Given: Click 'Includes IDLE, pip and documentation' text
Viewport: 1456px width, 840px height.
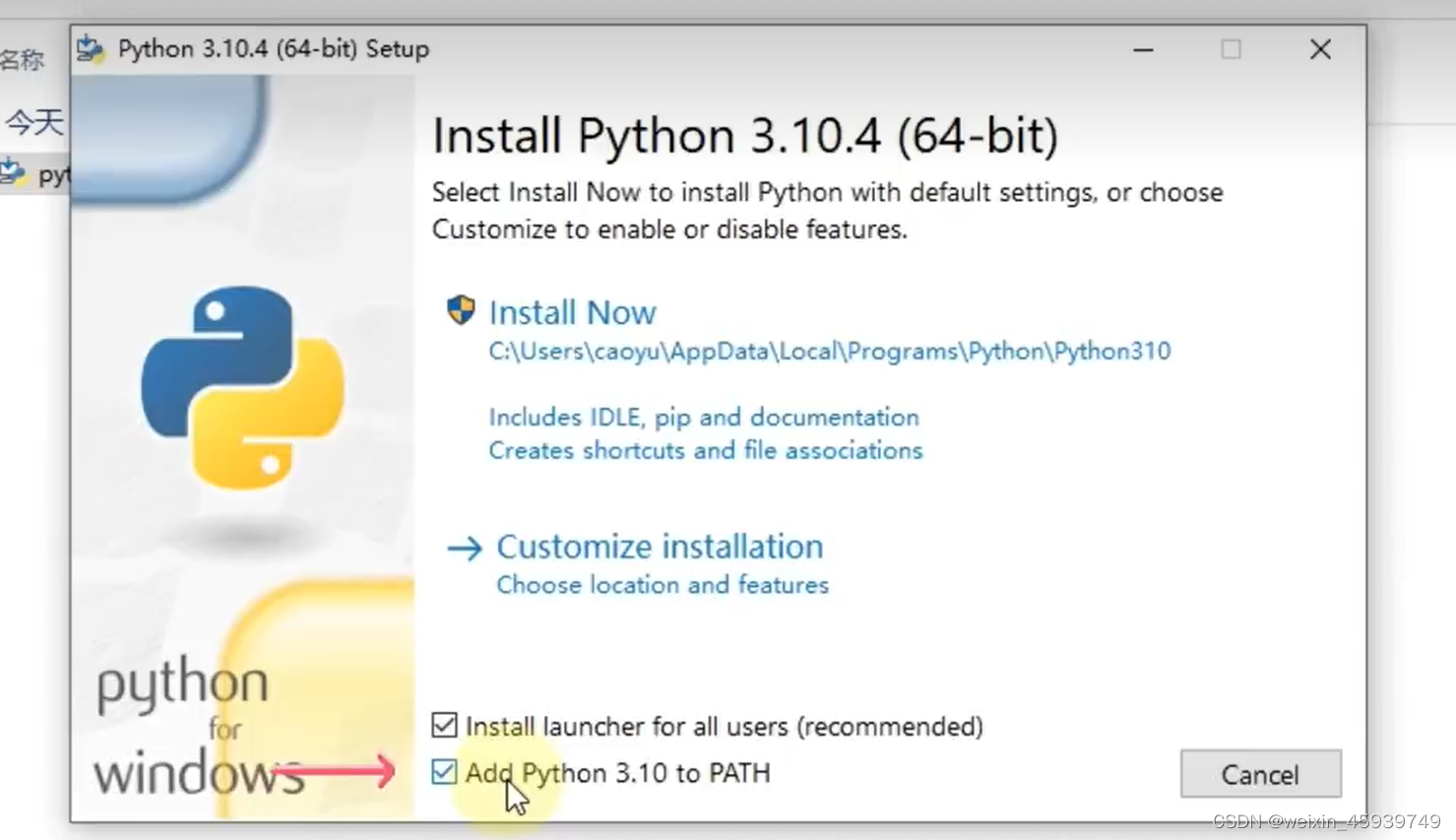Looking at the screenshot, I should (x=704, y=417).
